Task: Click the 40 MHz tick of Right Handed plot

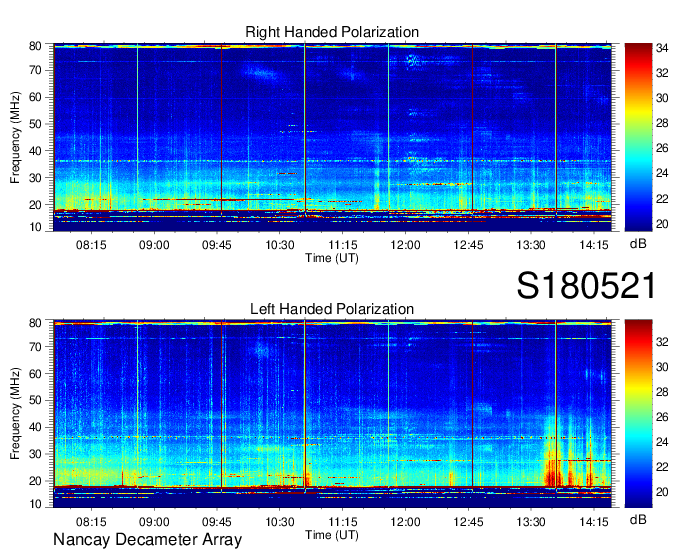Action: [35, 151]
